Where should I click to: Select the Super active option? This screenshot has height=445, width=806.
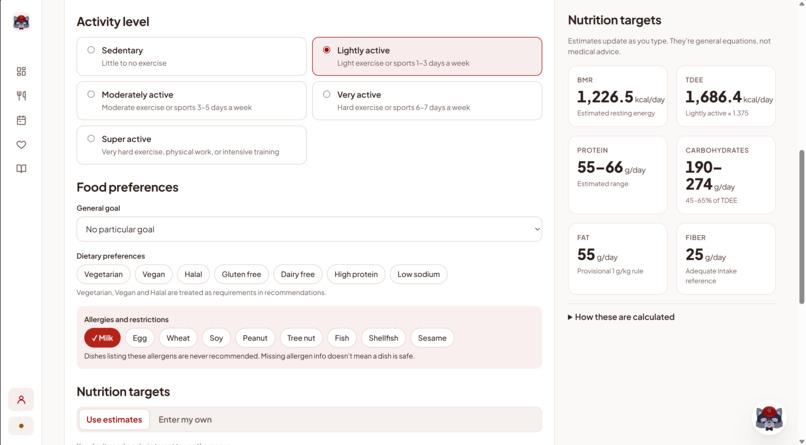pos(191,145)
